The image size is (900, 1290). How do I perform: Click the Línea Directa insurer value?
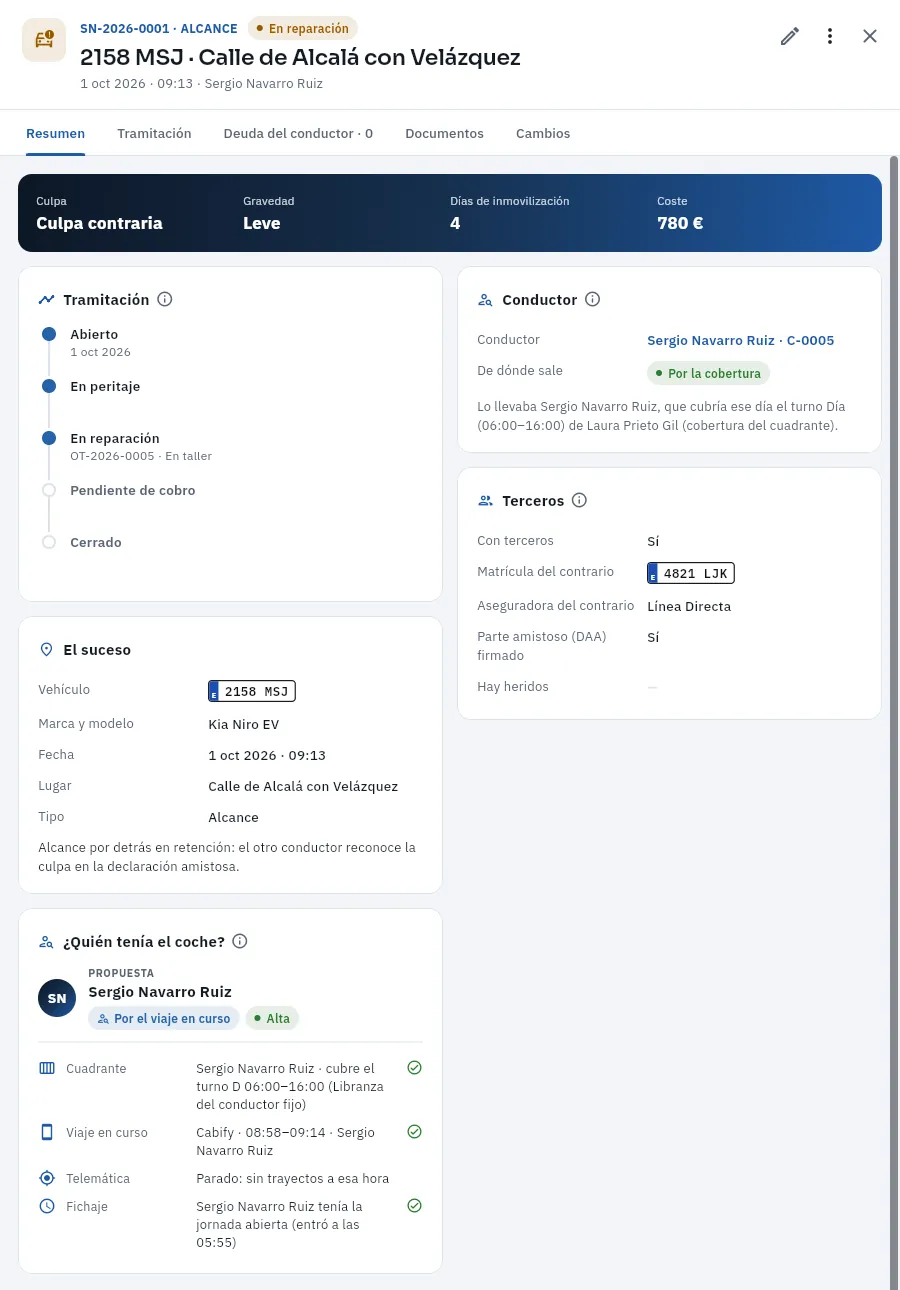point(689,606)
